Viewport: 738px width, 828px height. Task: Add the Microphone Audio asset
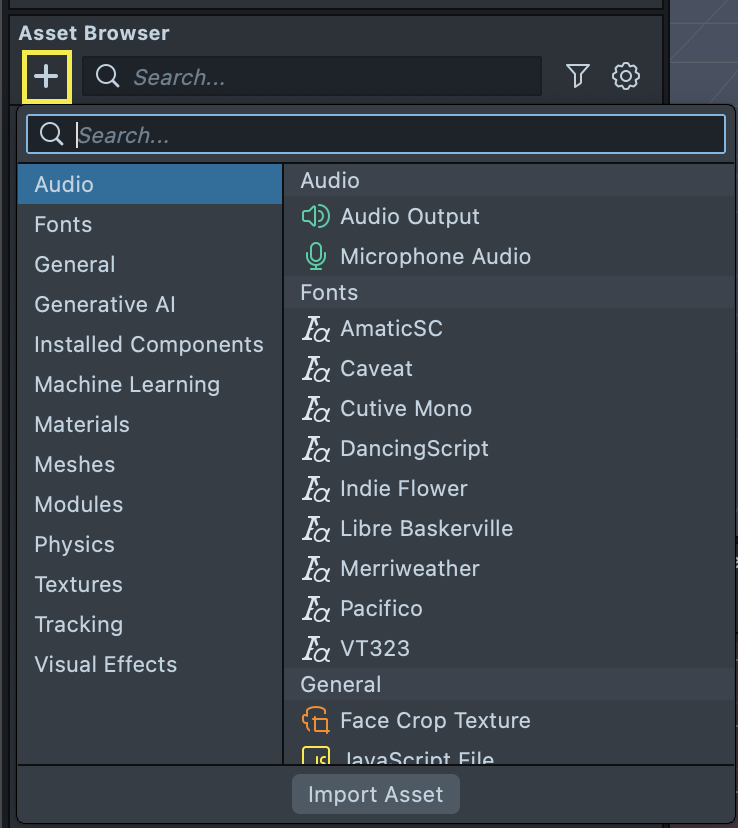[435, 257]
